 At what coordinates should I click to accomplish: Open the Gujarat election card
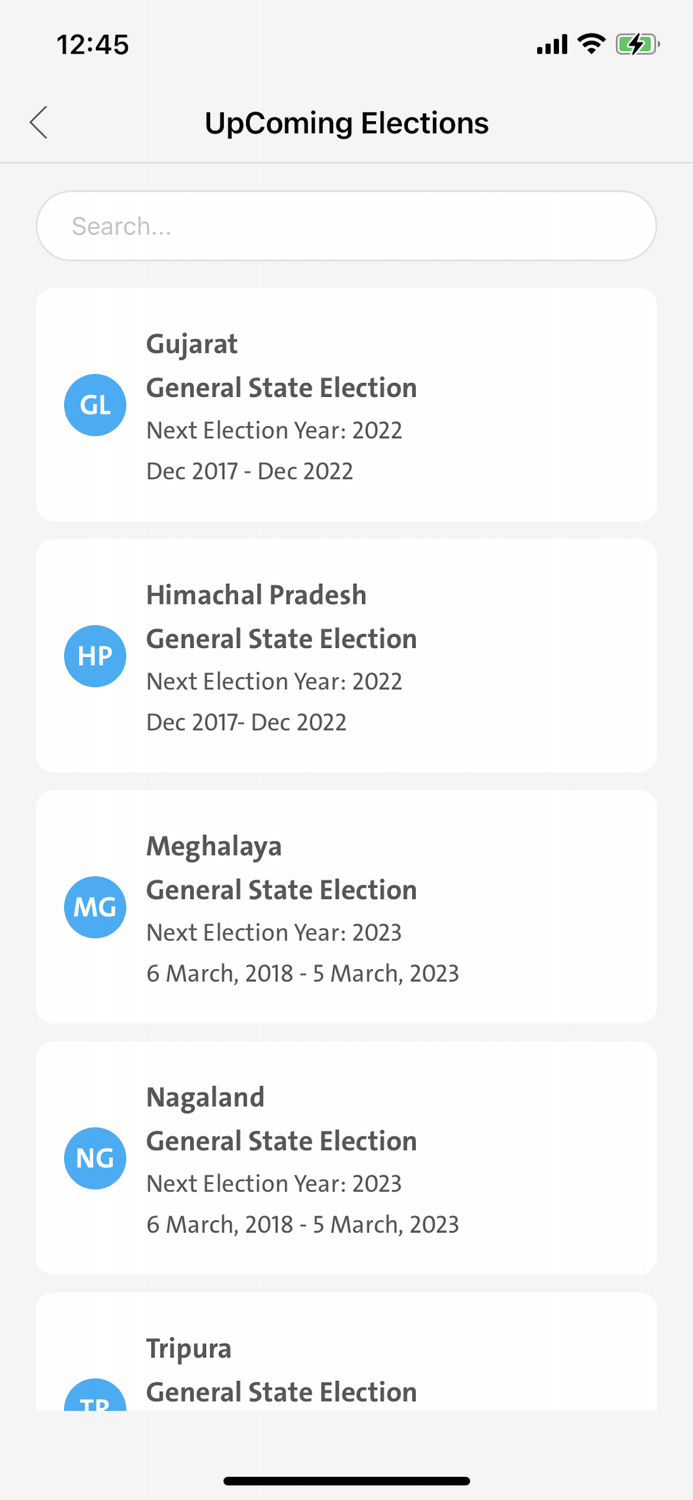346,405
